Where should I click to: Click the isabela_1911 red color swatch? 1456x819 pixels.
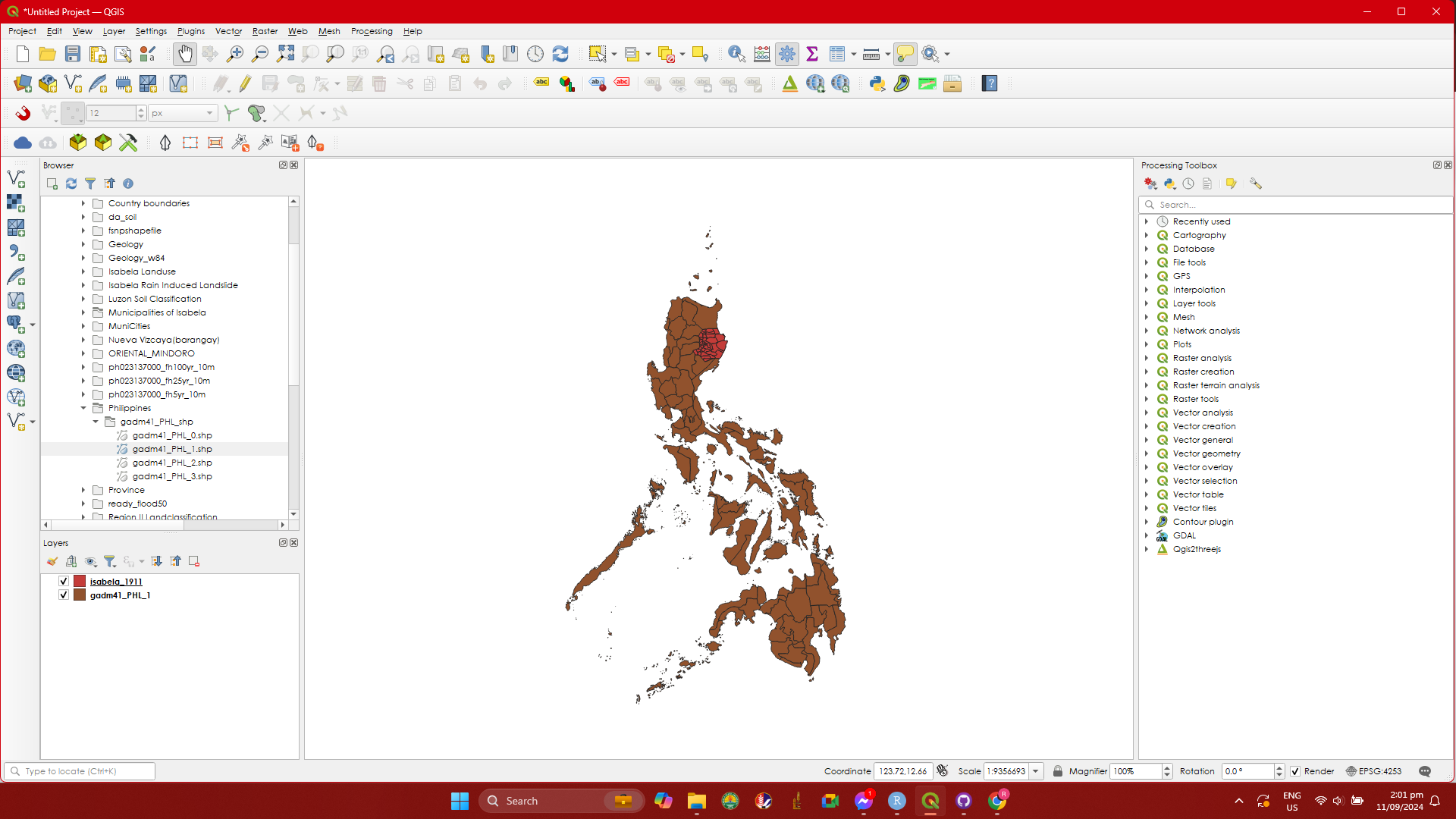pos(80,582)
